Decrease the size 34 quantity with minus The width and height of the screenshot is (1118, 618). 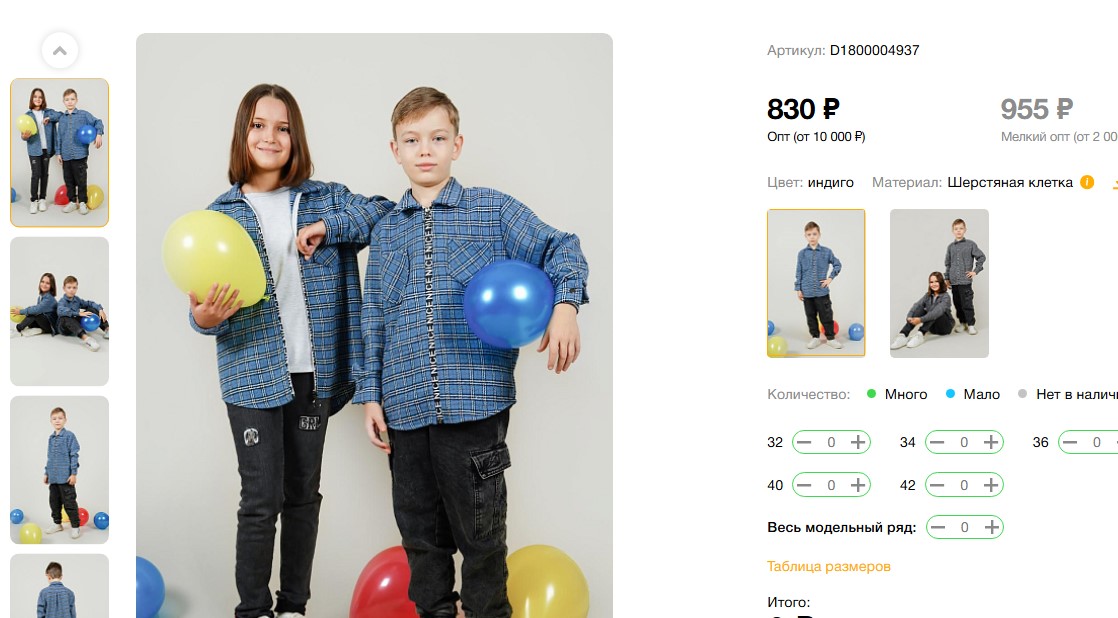tap(937, 443)
